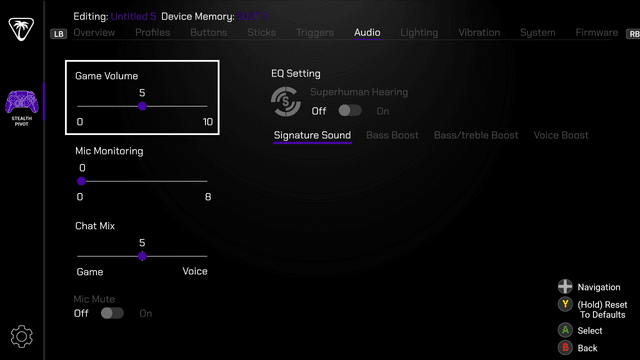Viewport: 640px width, 360px height.
Task: Click the Mic Monitoring slider handle
Action: tap(82, 181)
